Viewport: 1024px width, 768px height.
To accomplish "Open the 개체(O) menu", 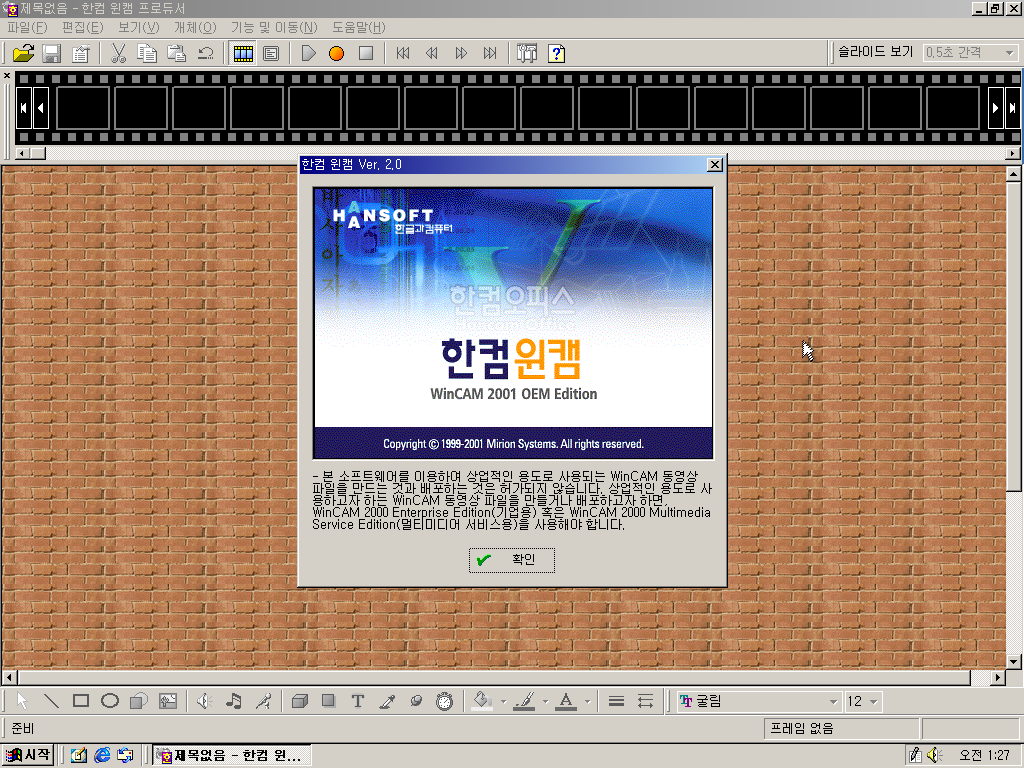I will 195,27.
